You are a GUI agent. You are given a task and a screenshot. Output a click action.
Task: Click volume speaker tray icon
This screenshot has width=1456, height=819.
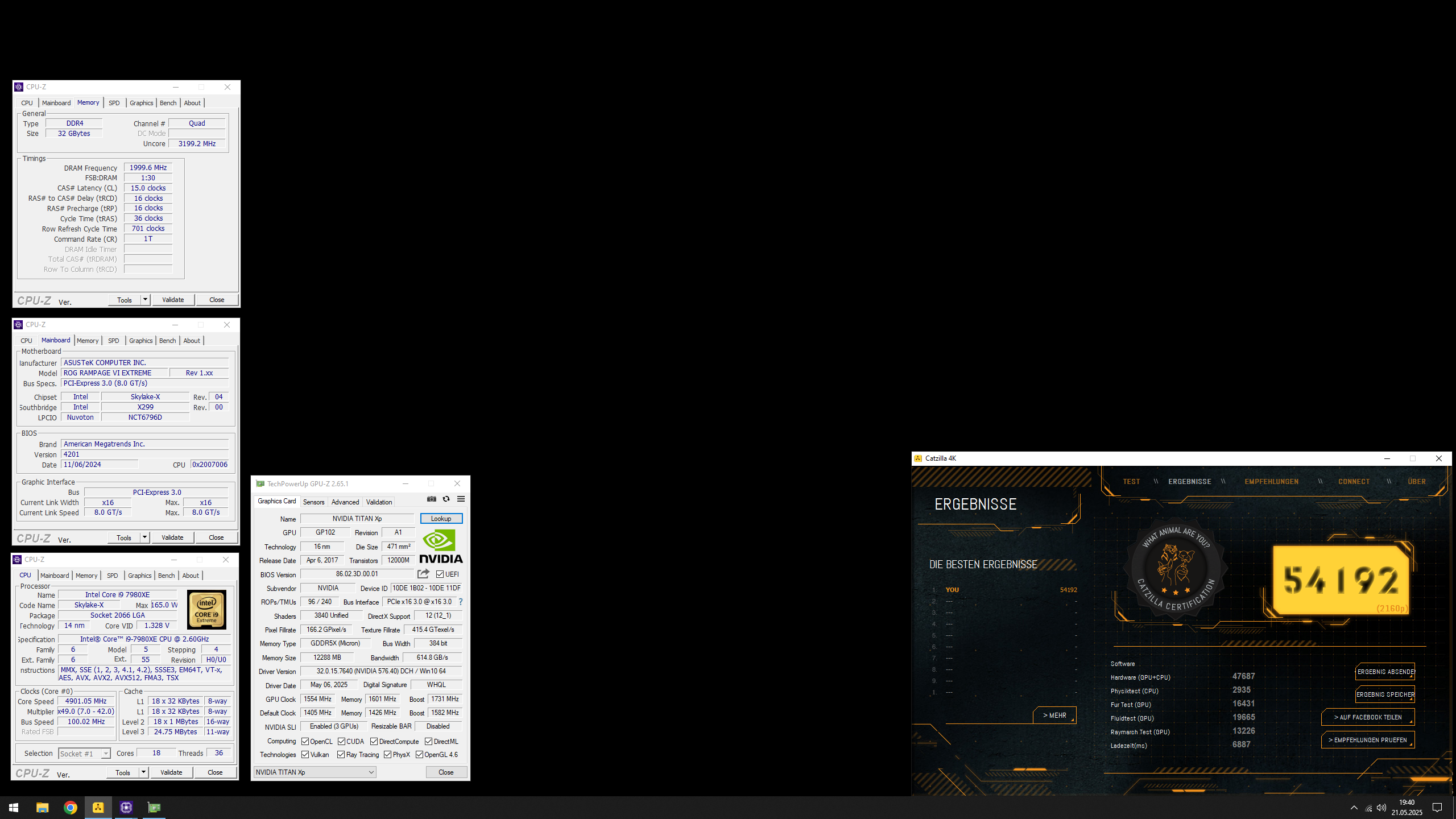coord(1381,808)
